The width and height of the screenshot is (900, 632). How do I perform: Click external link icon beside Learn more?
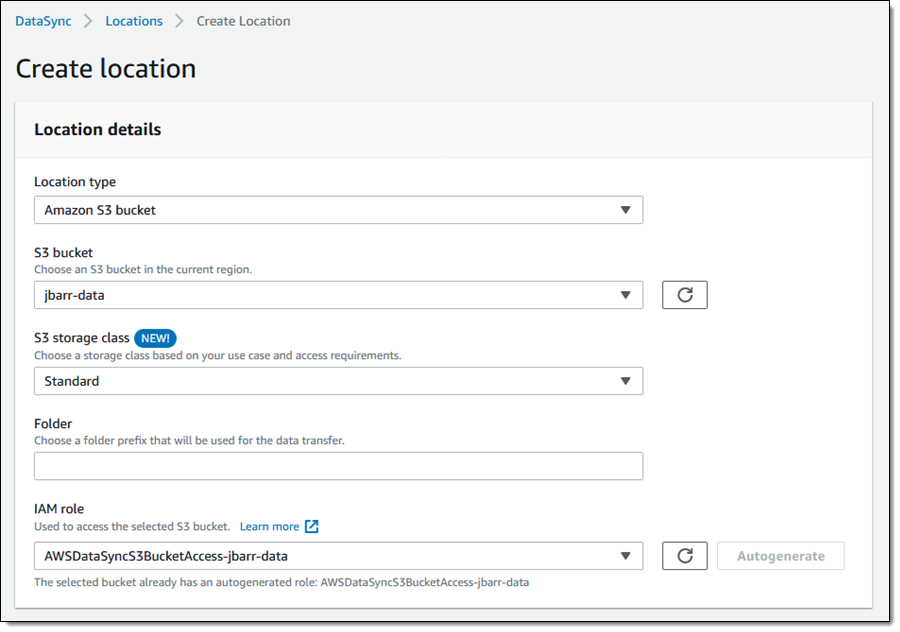click(x=312, y=526)
